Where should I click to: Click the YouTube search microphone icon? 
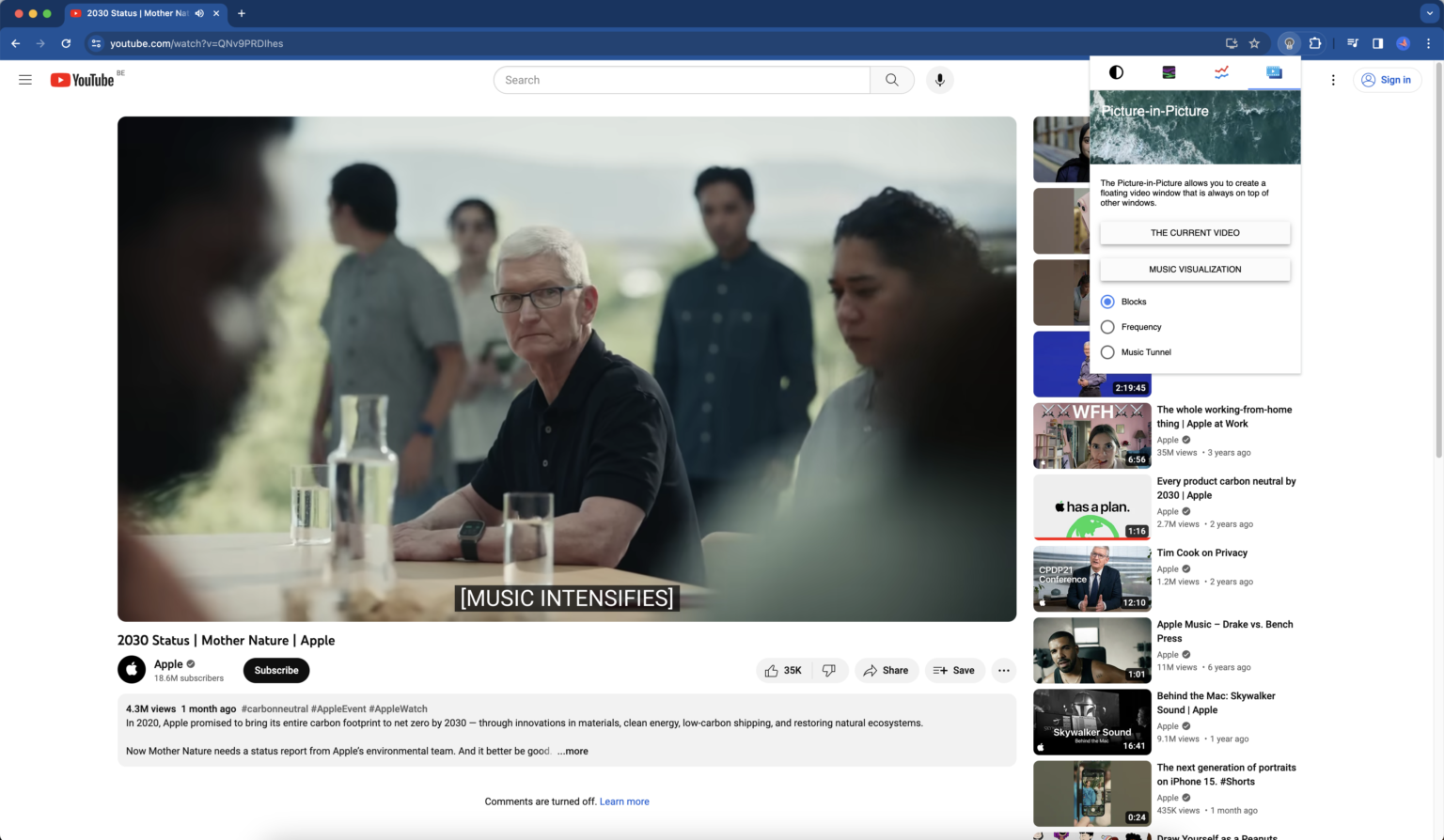pos(939,80)
